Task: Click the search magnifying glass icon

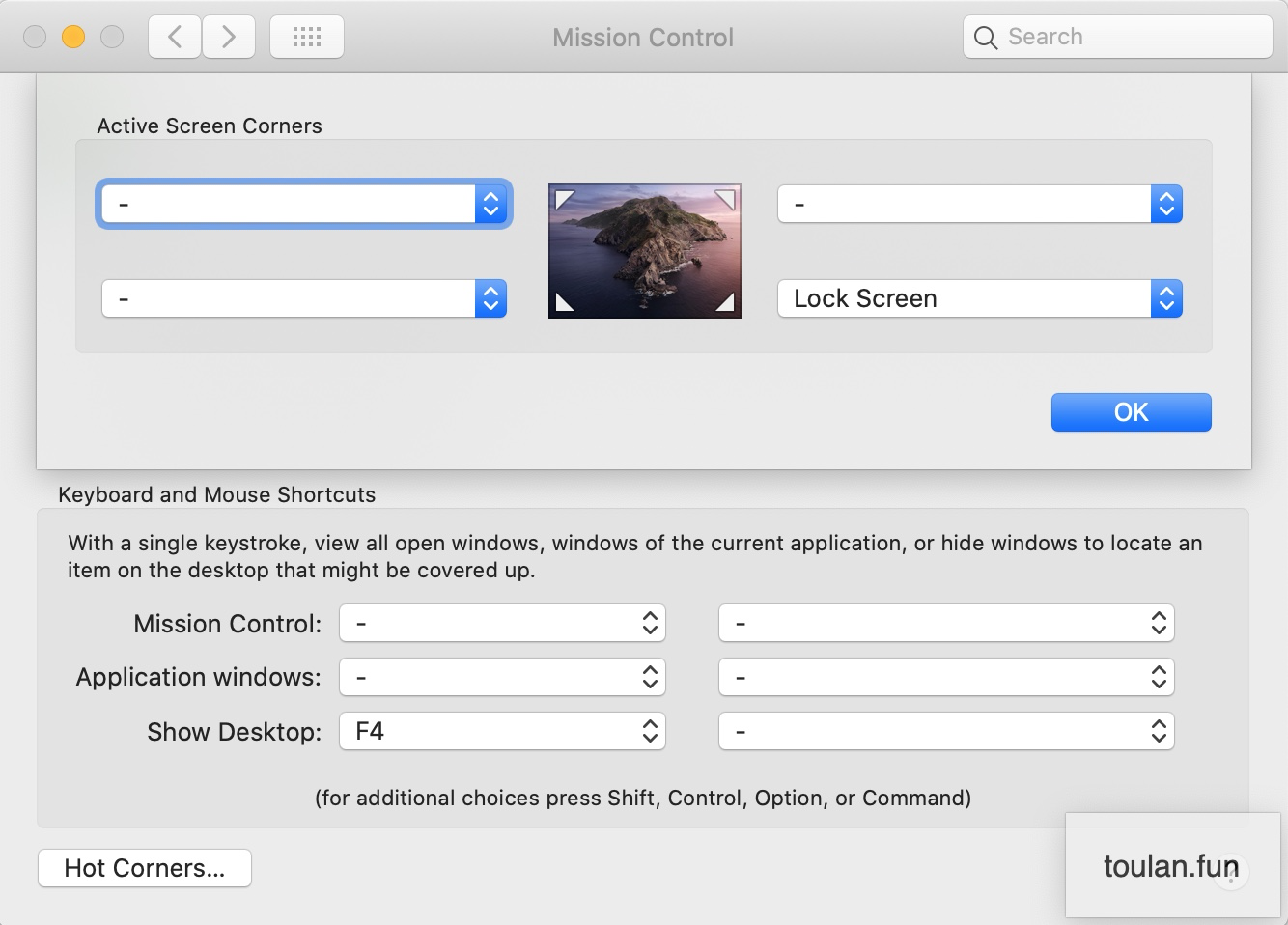Action: pyautogui.click(x=985, y=38)
